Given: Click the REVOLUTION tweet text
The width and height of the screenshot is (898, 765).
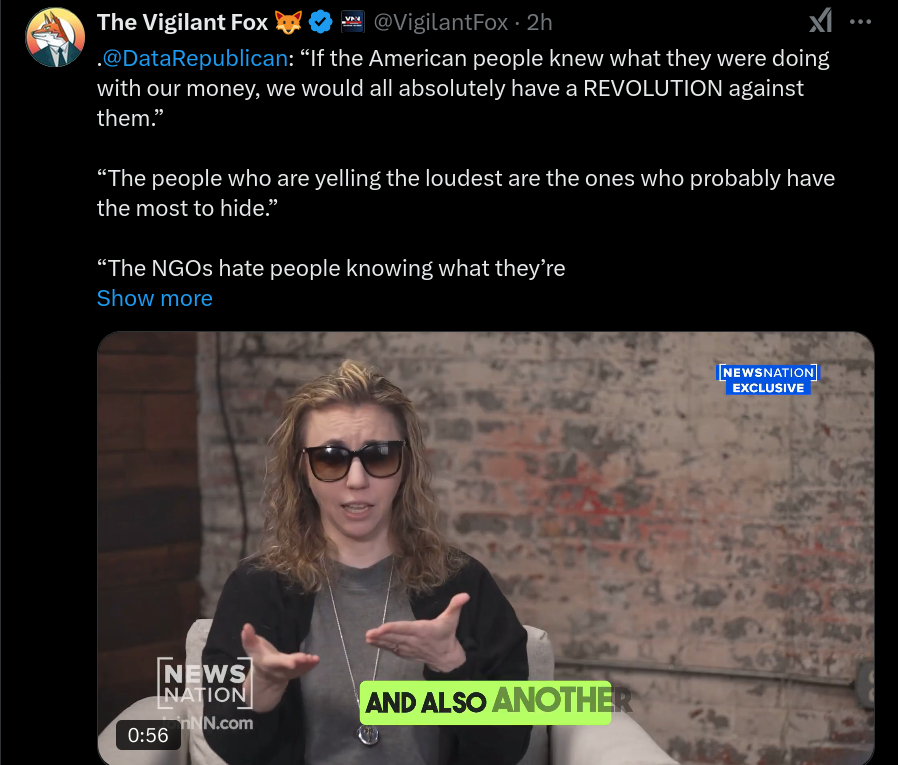Looking at the screenshot, I should (x=652, y=88).
